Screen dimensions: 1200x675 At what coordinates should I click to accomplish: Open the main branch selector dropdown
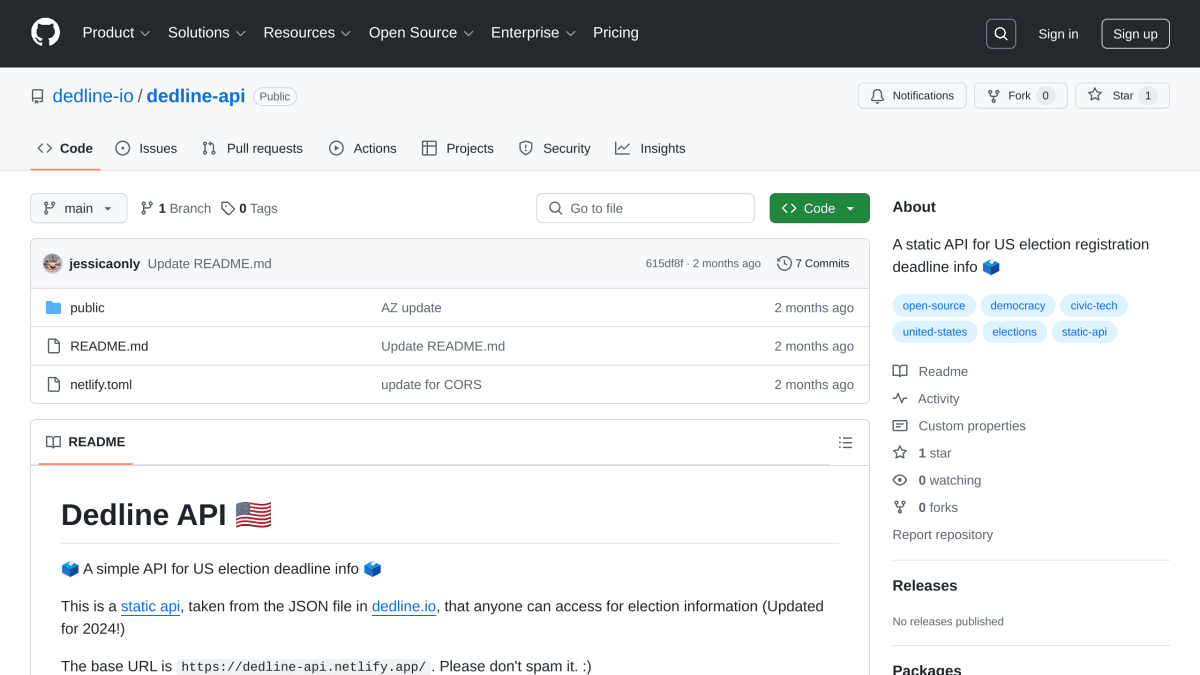click(79, 208)
